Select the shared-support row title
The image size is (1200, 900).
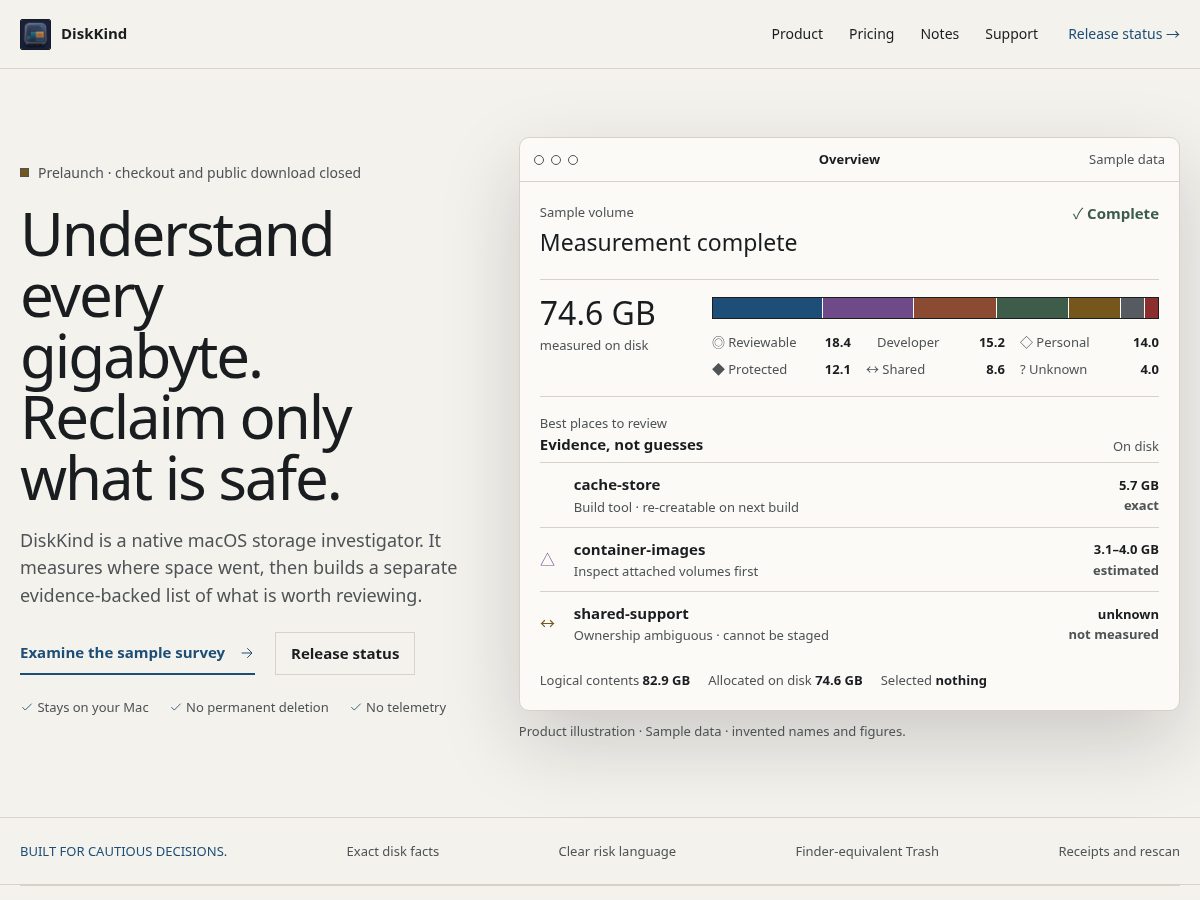pyautogui.click(x=631, y=614)
